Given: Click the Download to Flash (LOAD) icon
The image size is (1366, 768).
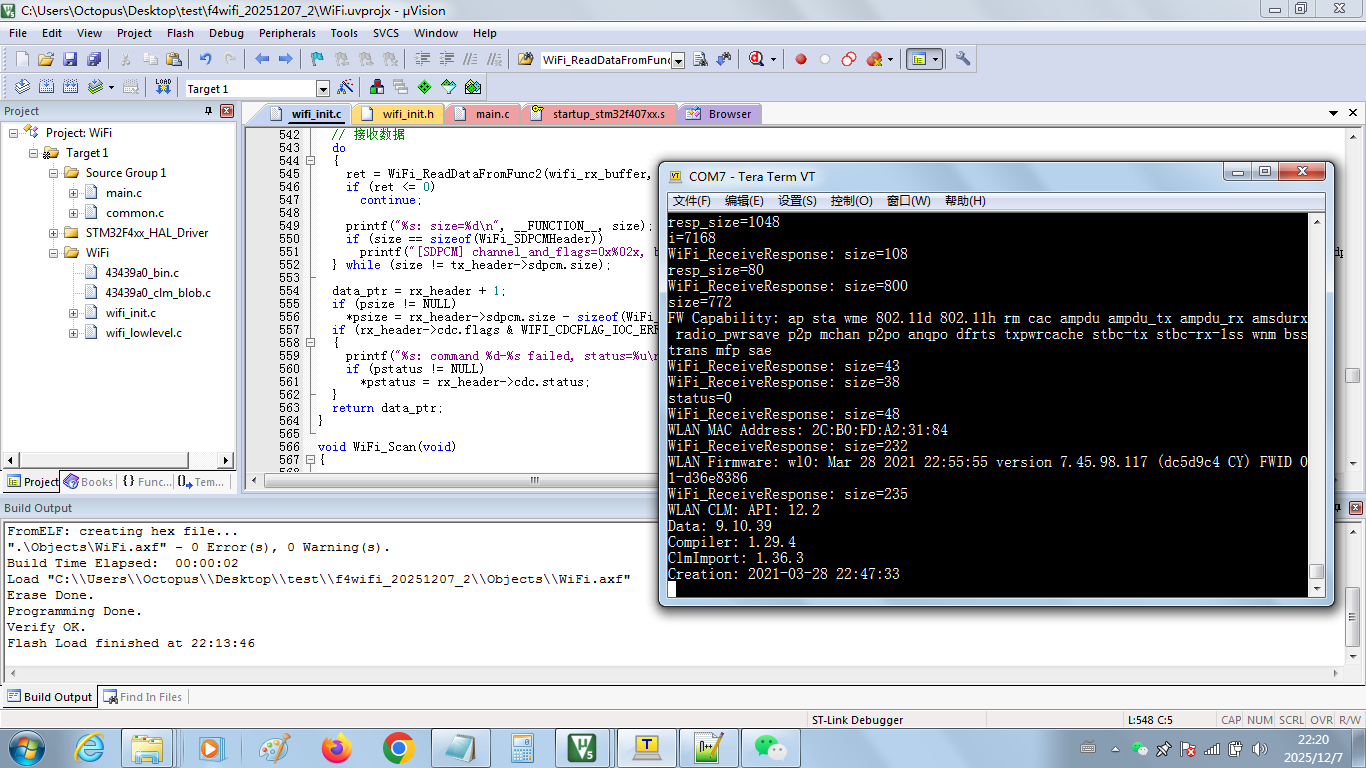Looking at the screenshot, I should (164, 88).
